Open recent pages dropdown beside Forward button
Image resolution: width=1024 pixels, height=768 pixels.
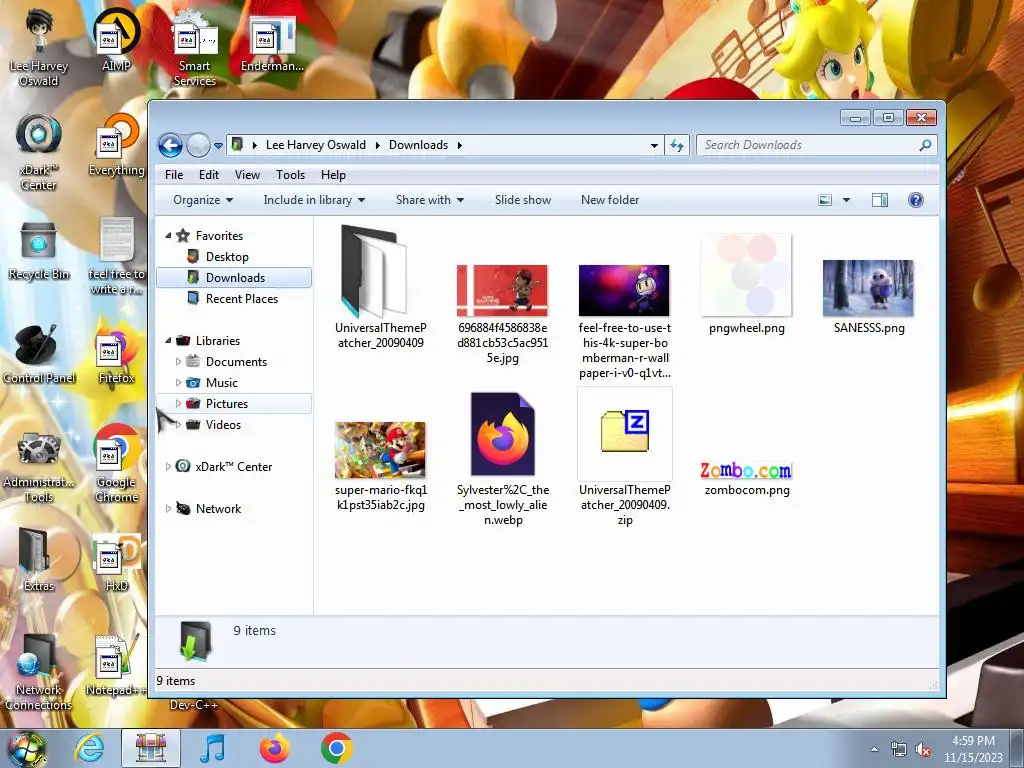(x=218, y=146)
